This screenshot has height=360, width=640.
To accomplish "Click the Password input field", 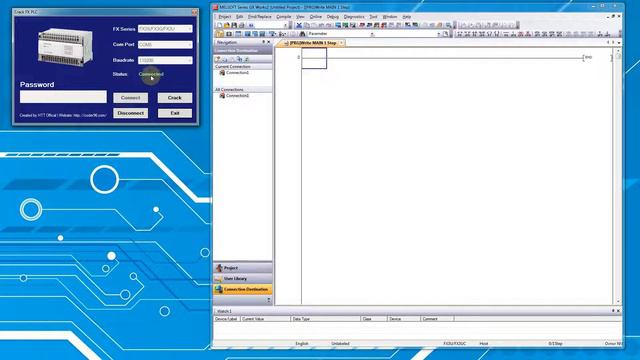I will coord(63,97).
